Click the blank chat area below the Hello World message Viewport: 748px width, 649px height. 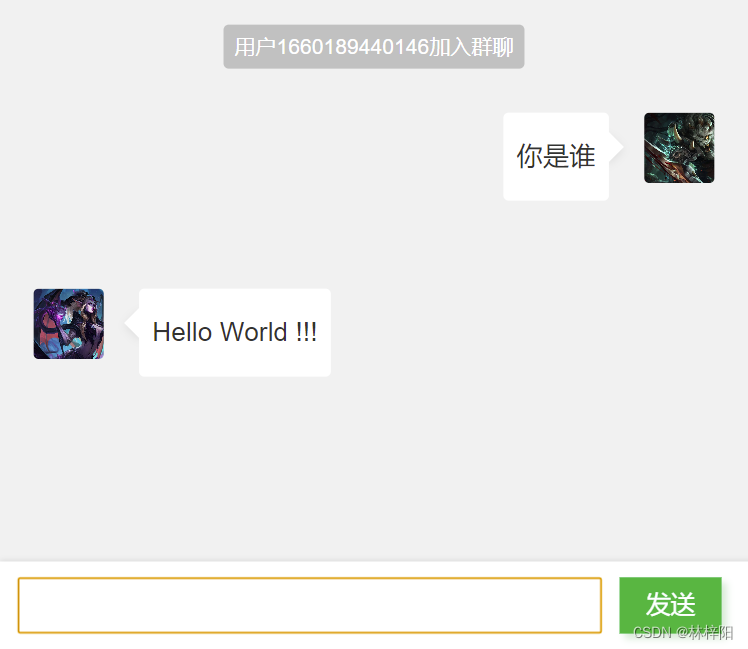pos(374,468)
